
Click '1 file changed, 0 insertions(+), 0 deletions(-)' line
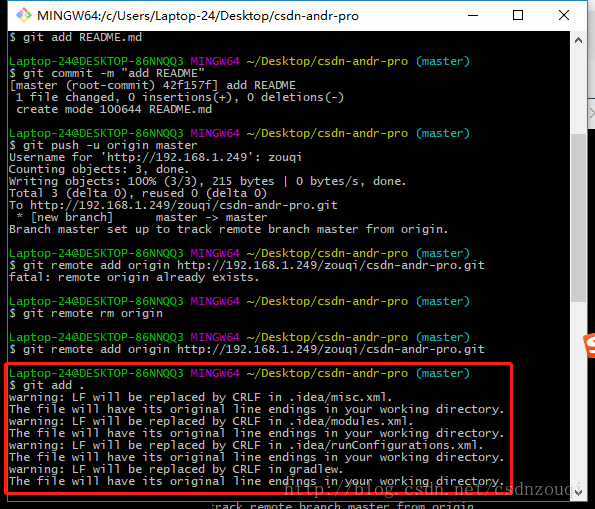180,97
